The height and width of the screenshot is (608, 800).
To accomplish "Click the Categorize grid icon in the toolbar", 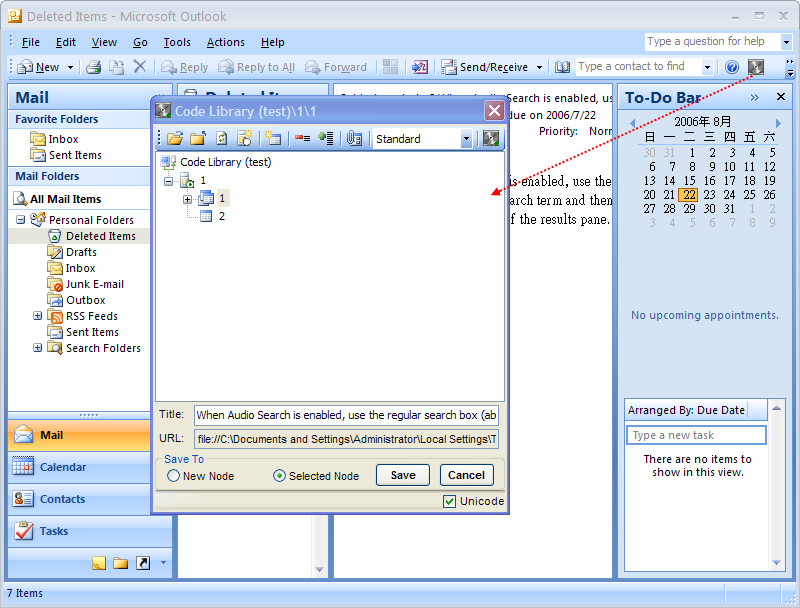I will pos(390,67).
